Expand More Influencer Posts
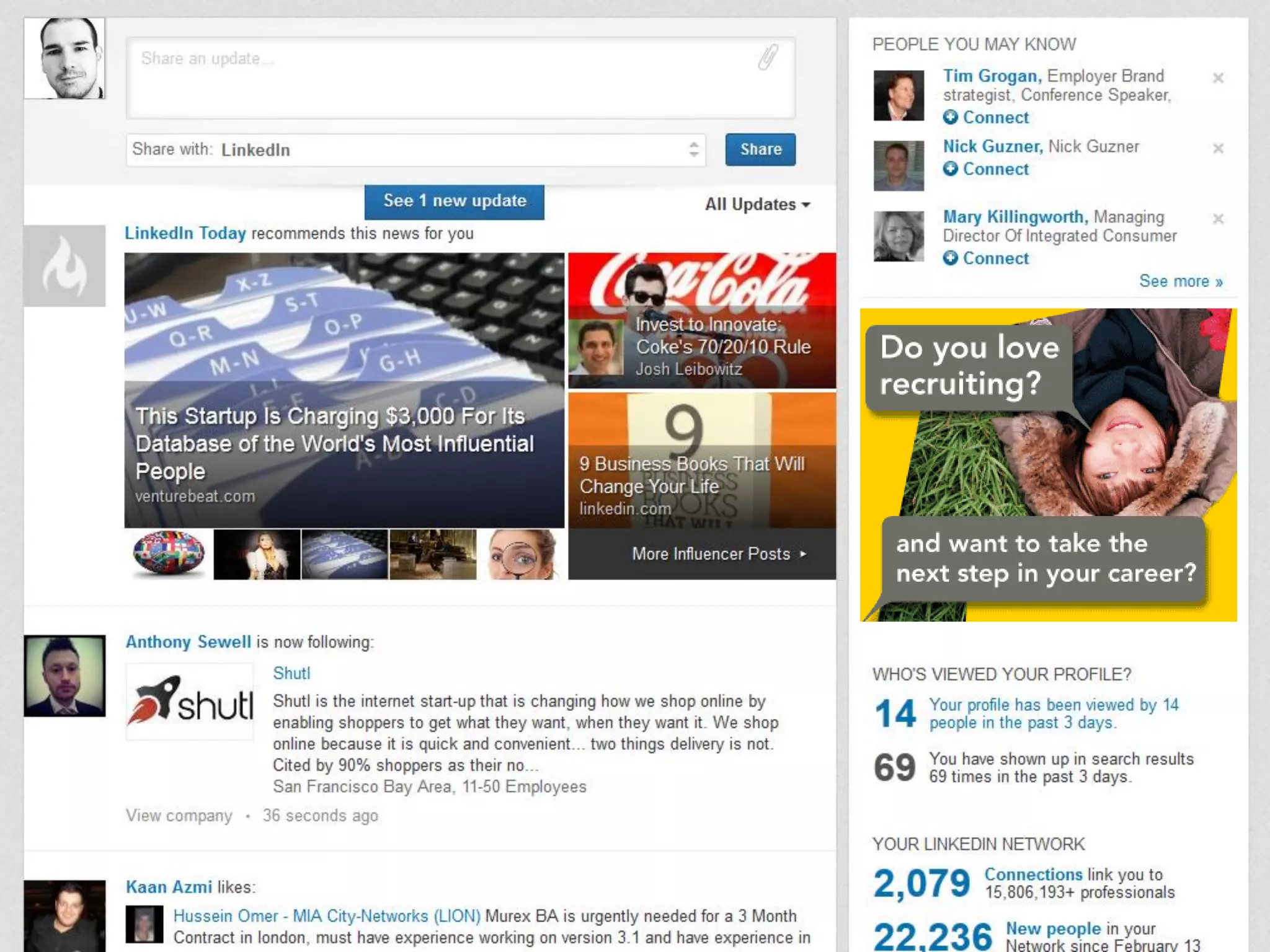 pos(719,553)
